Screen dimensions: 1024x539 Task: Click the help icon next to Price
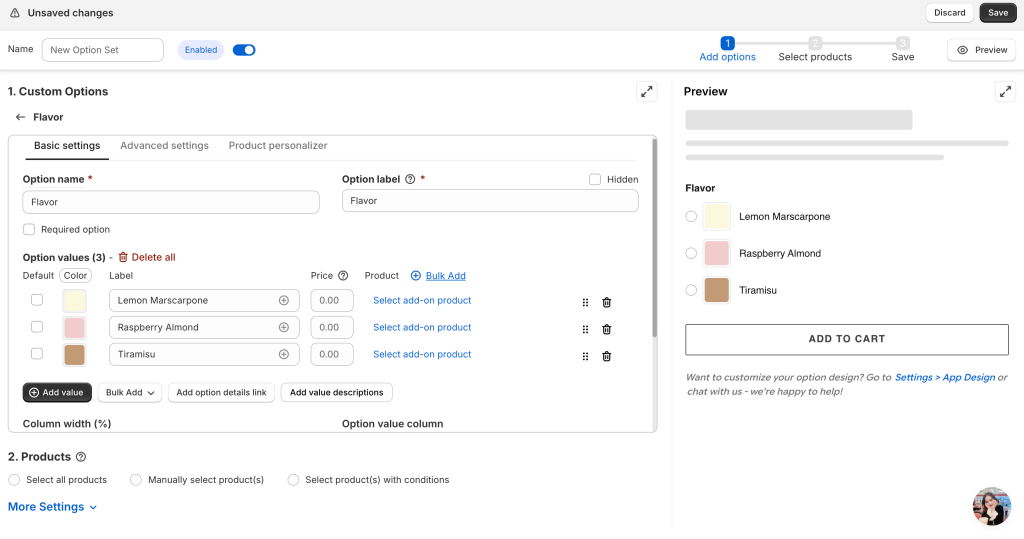[x=343, y=276]
